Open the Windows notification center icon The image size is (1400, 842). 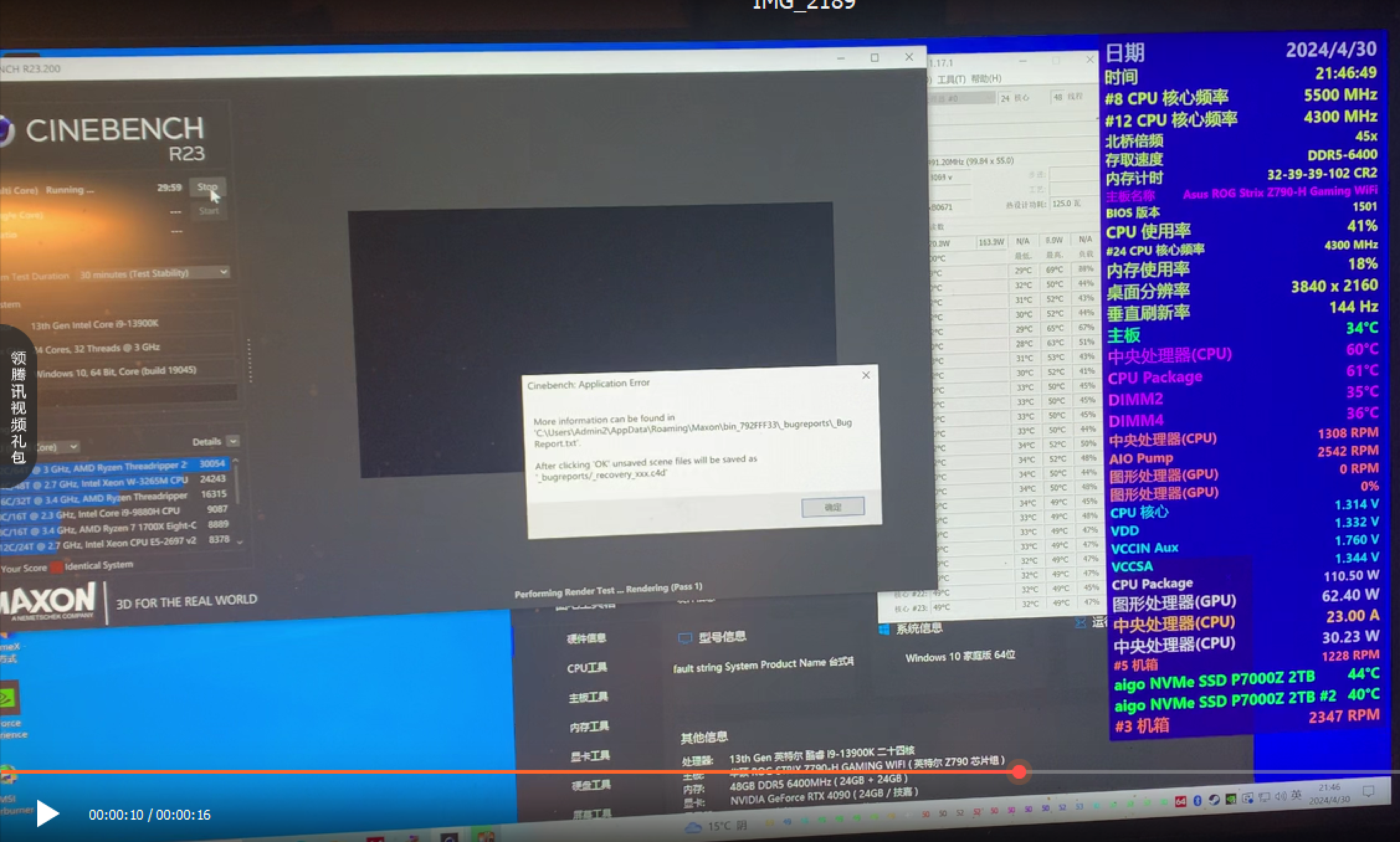tap(1368, 790)
